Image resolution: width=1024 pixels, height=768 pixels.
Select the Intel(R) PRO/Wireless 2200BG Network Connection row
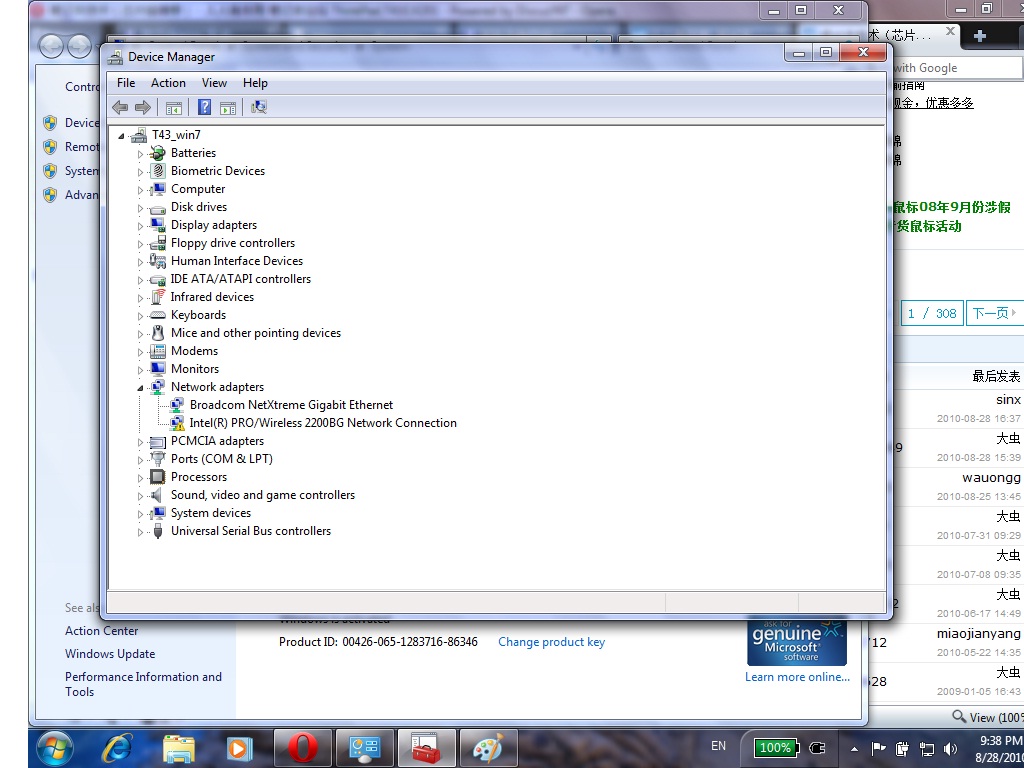pyautogui.click(x=323, y=423)
